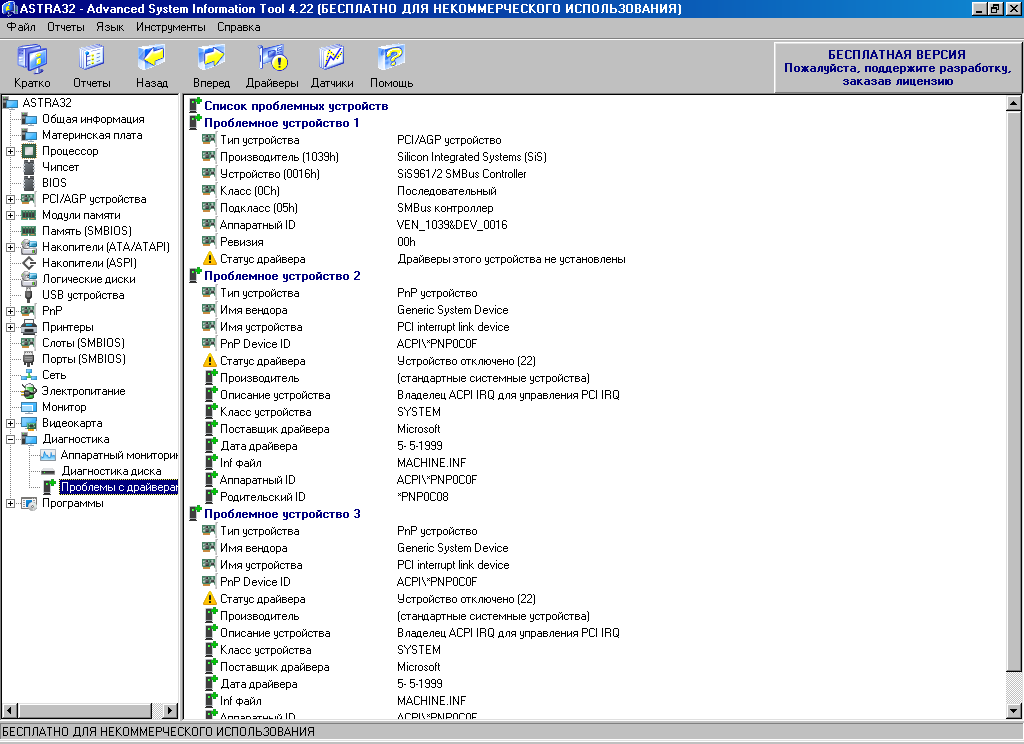Go back with the Назад arrow
1024x744 pixels.
tap(152, 66)
